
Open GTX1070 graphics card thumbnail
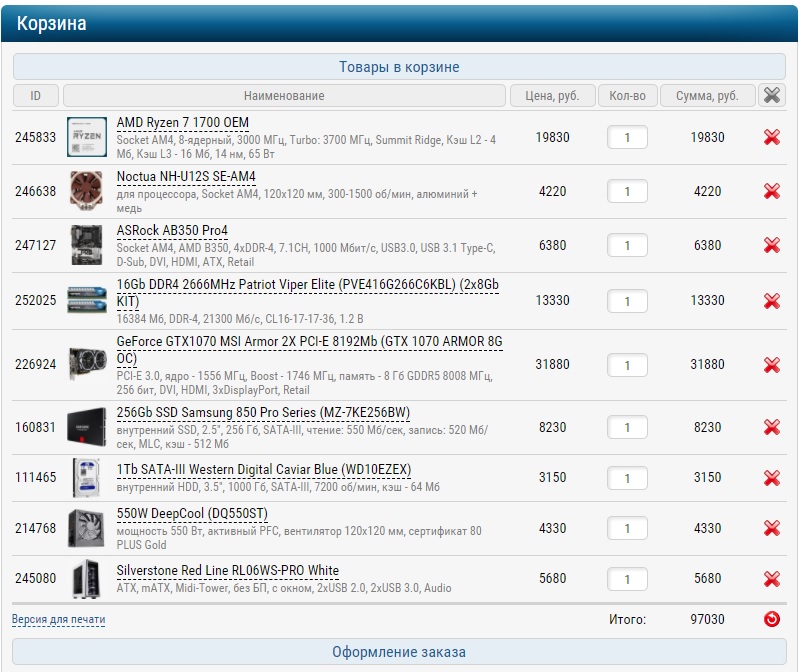coord(88,364)
